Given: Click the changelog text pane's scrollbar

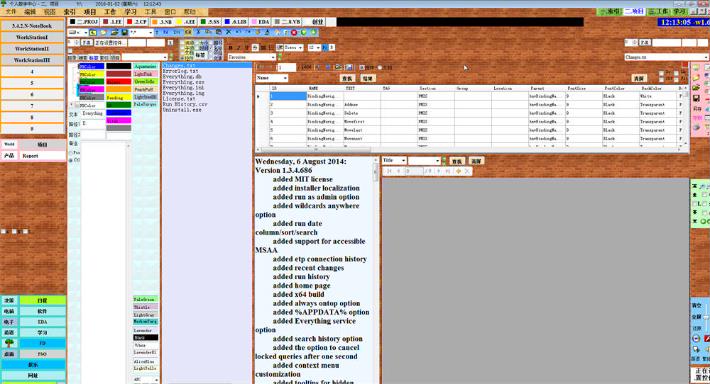Looking at the screenshot, I should [375, 269].
